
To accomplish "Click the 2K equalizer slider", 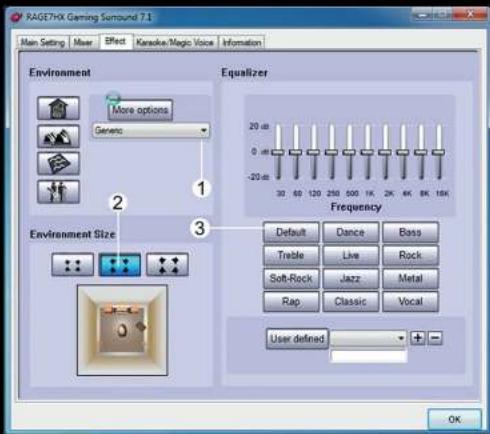I will pos(385,152).
